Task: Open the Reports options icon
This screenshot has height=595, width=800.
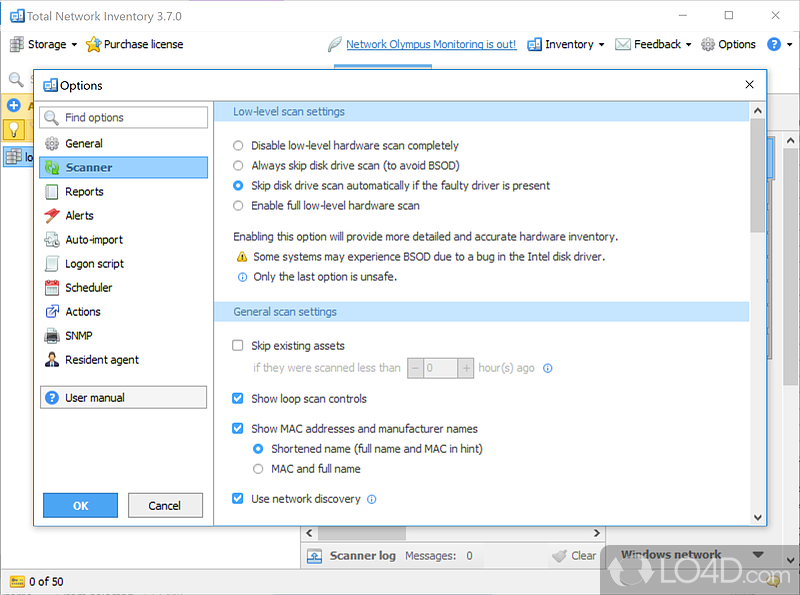Action: pyautogui.click(x=52, y=191)
